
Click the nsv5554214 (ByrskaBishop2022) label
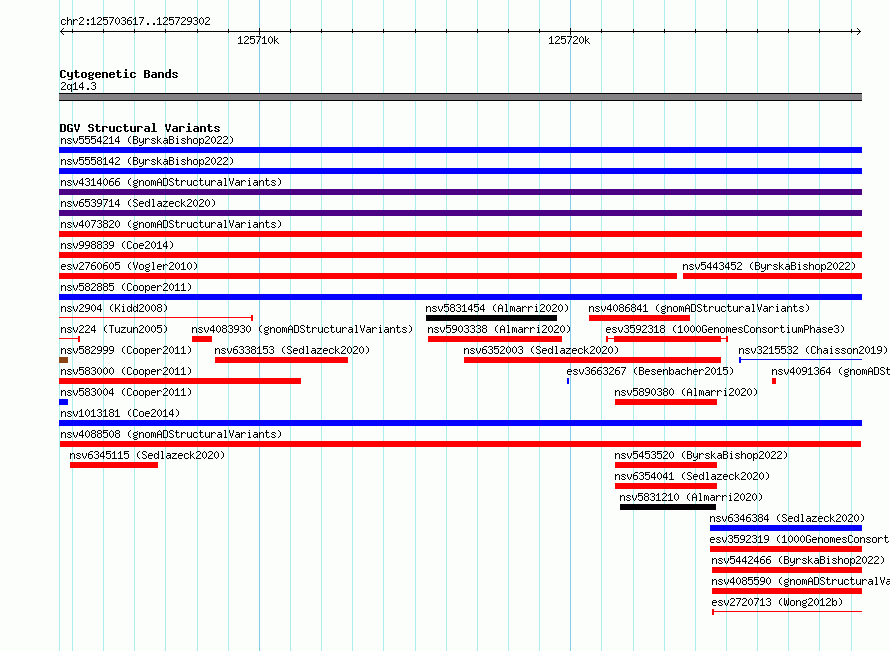pos(147,140)
